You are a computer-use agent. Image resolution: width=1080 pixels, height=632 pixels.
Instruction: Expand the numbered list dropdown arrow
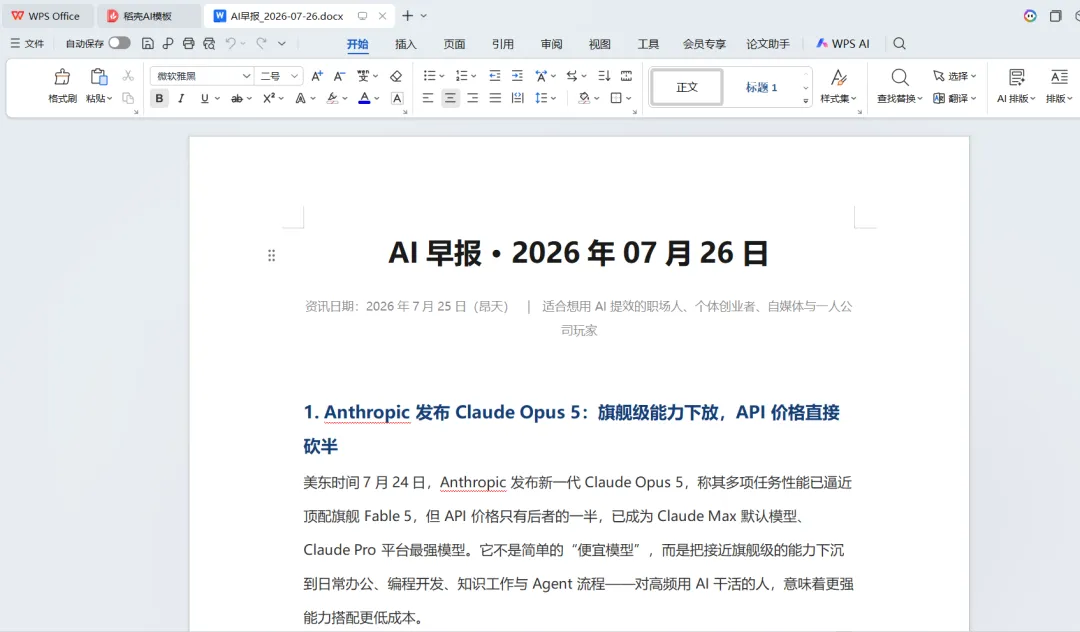point(474,76)
